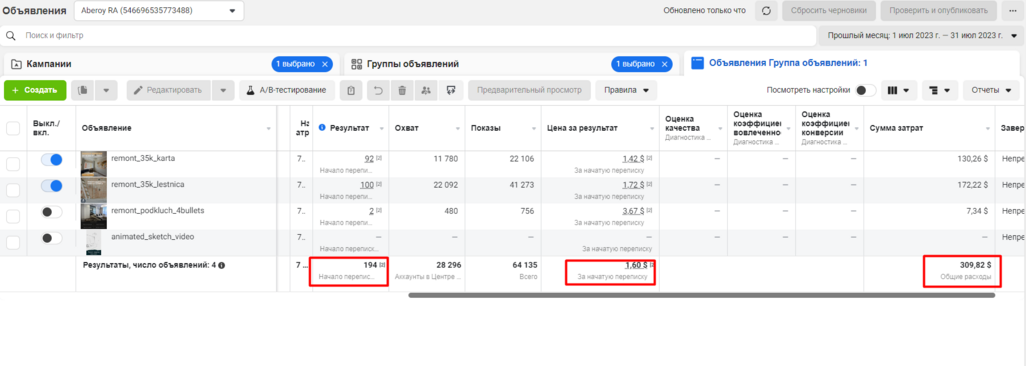Click the horizontal table scrollbar
Image resolution: width=1026 pixels, height=366 pixels.
click(x=701, y=295)
